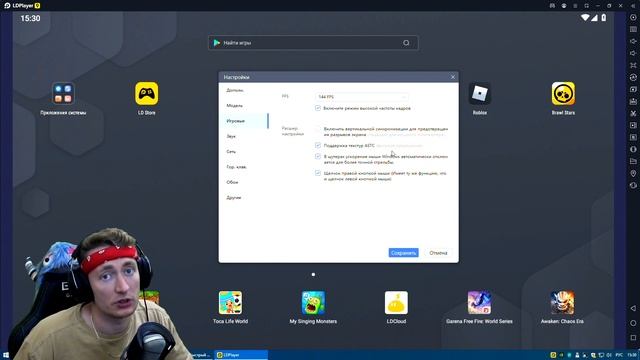This screenshot has height=360, width=640.
Task: Open the shared folder sidebar icon
Action: coord(633,161)
